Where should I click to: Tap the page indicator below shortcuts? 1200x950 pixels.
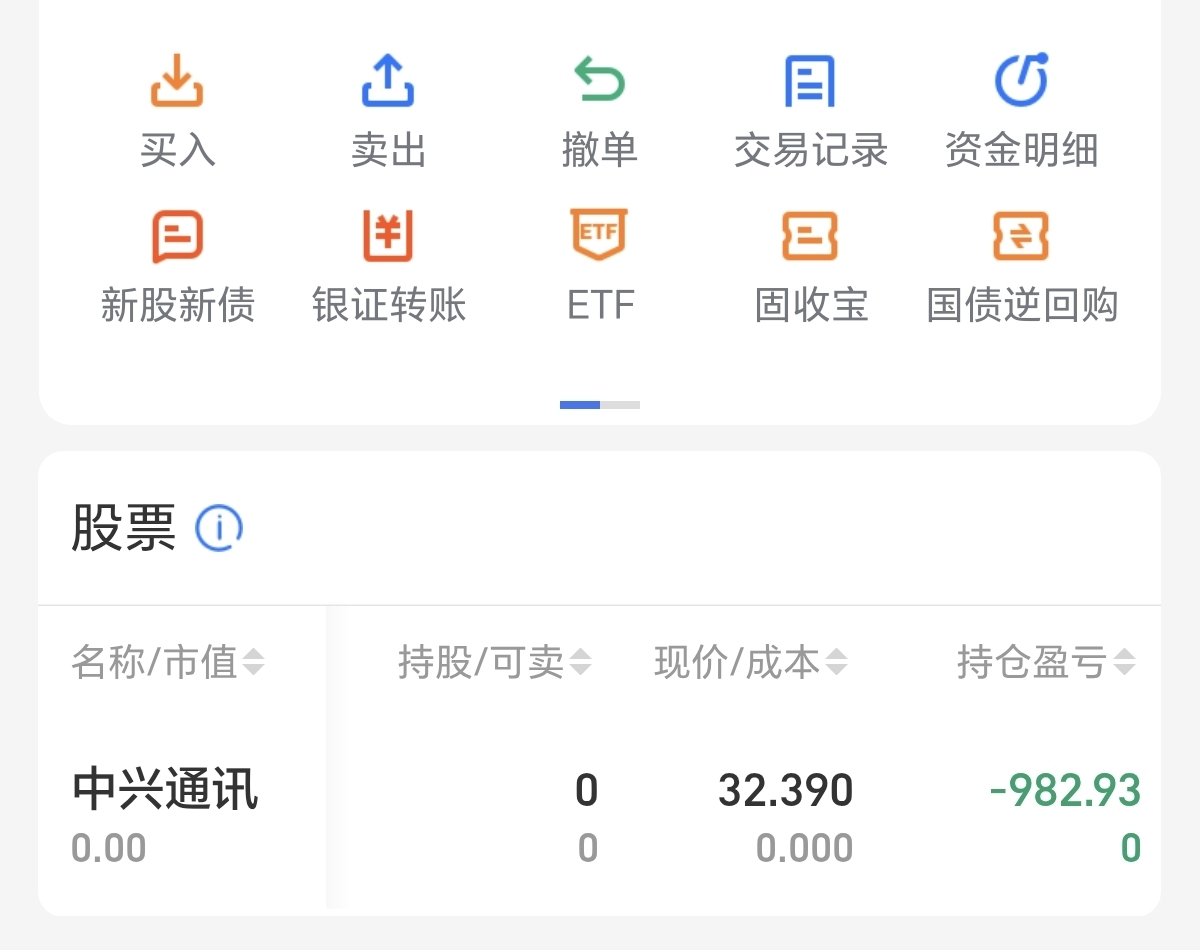pyautogui.click(x=600, y=405)
